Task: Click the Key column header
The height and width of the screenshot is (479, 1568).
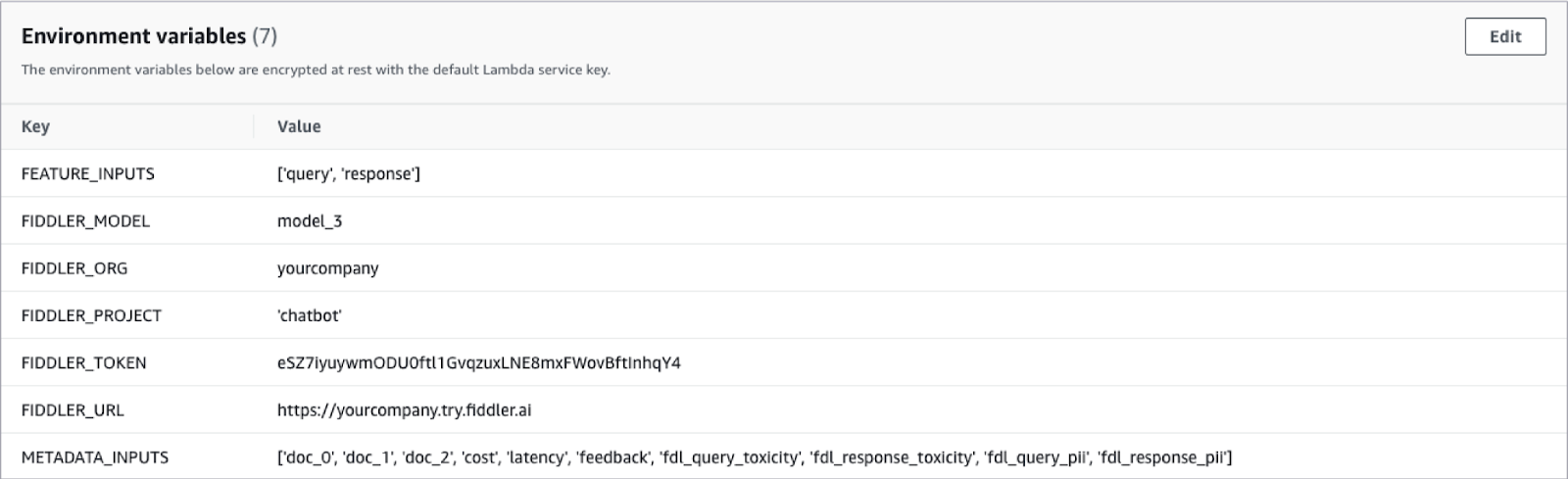Action: coord(35,126)
